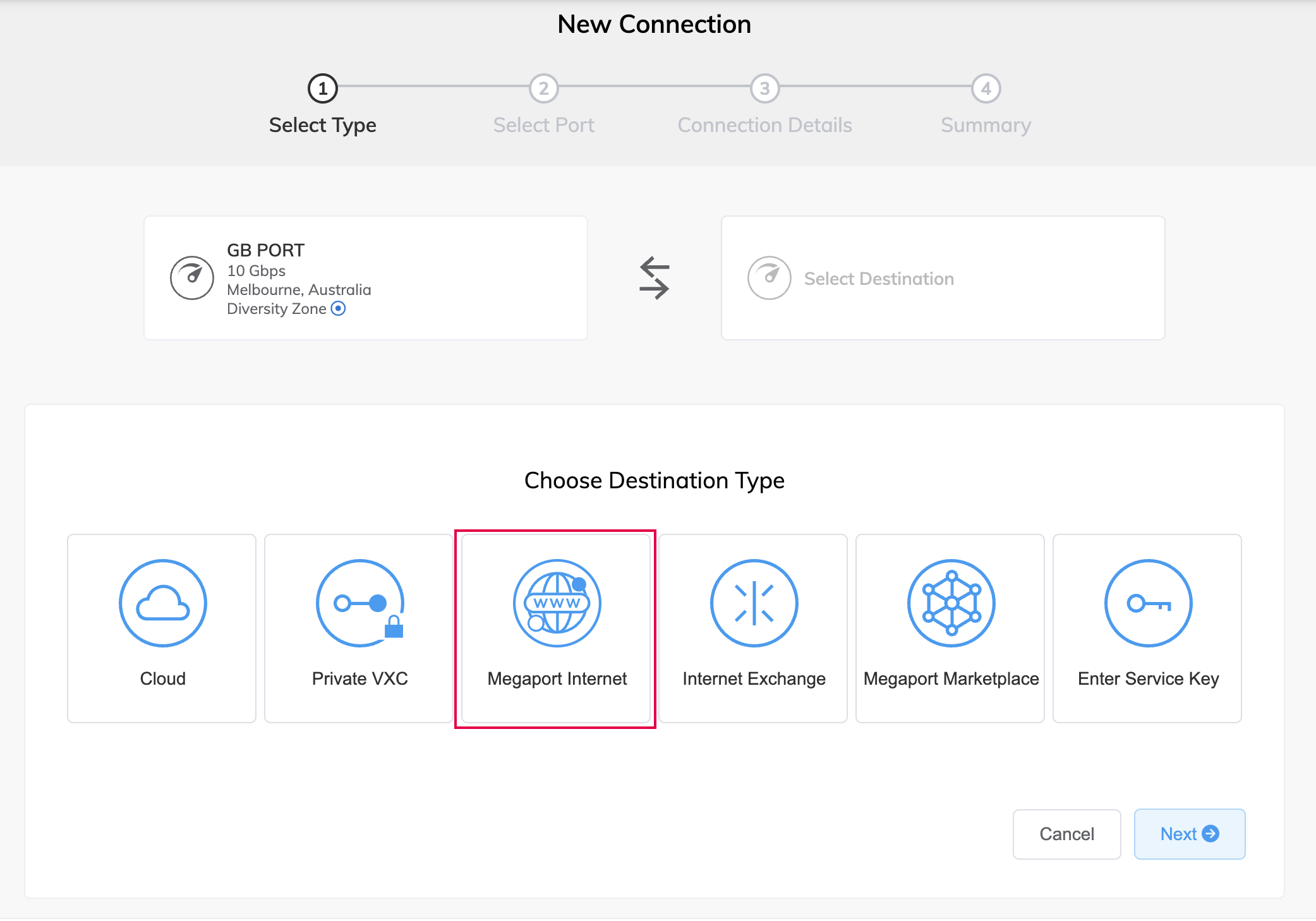Click the step 1 Select Type circle

tap(323, 88)
